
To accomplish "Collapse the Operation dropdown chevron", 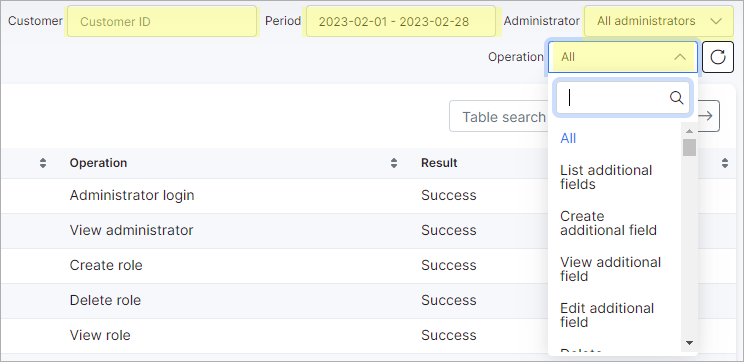I will [680, 57].
